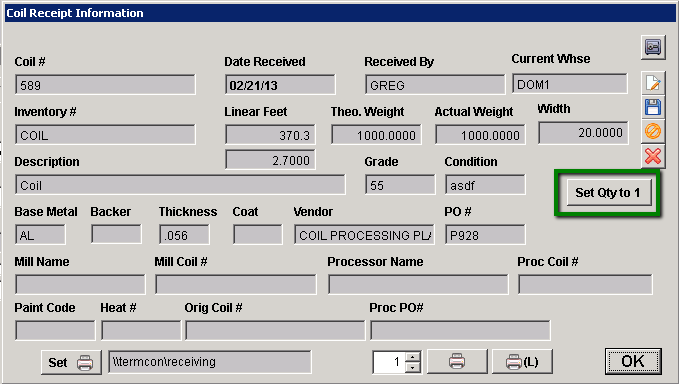
Task: Click the empty Proc Coil # field
Action: point(585,285)
